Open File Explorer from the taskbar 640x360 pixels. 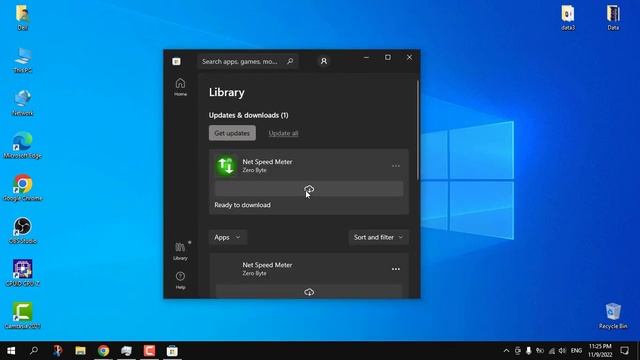point(80,351)
